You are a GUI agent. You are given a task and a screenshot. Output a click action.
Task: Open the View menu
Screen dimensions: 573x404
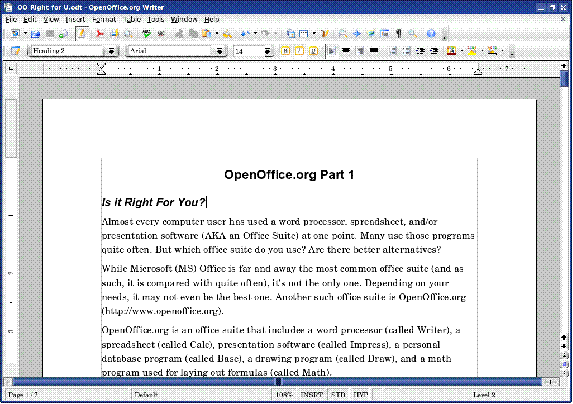[x=51, y=19]
